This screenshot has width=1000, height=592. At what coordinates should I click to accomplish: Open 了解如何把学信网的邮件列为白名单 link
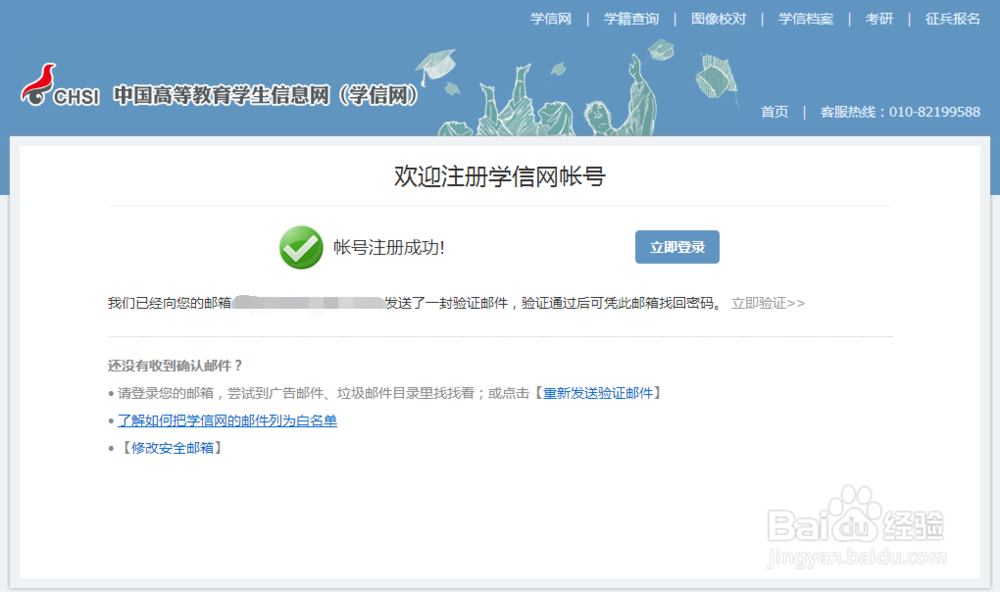227,420
